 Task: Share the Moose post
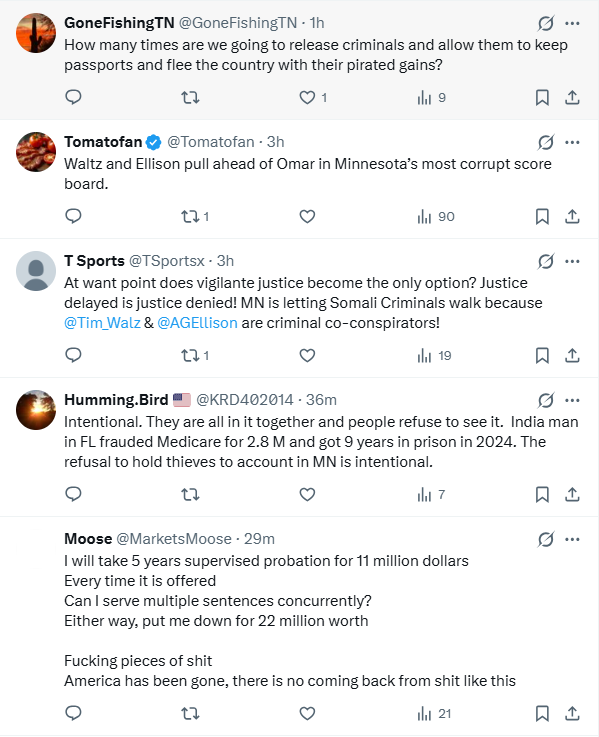pyautogui.click(x=572, y=713)
